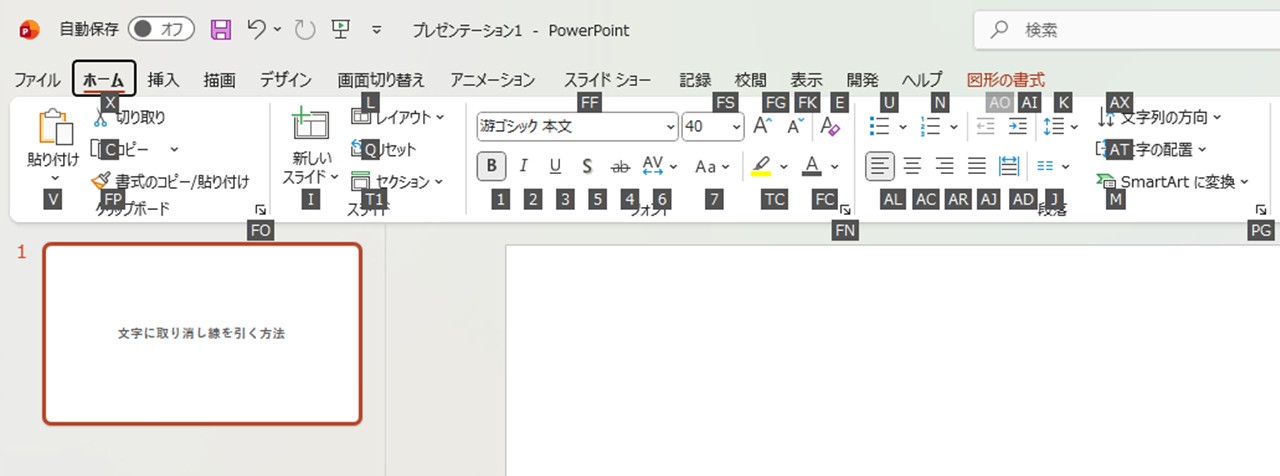Open the font size 40 dropdown

tap(713, 126)
